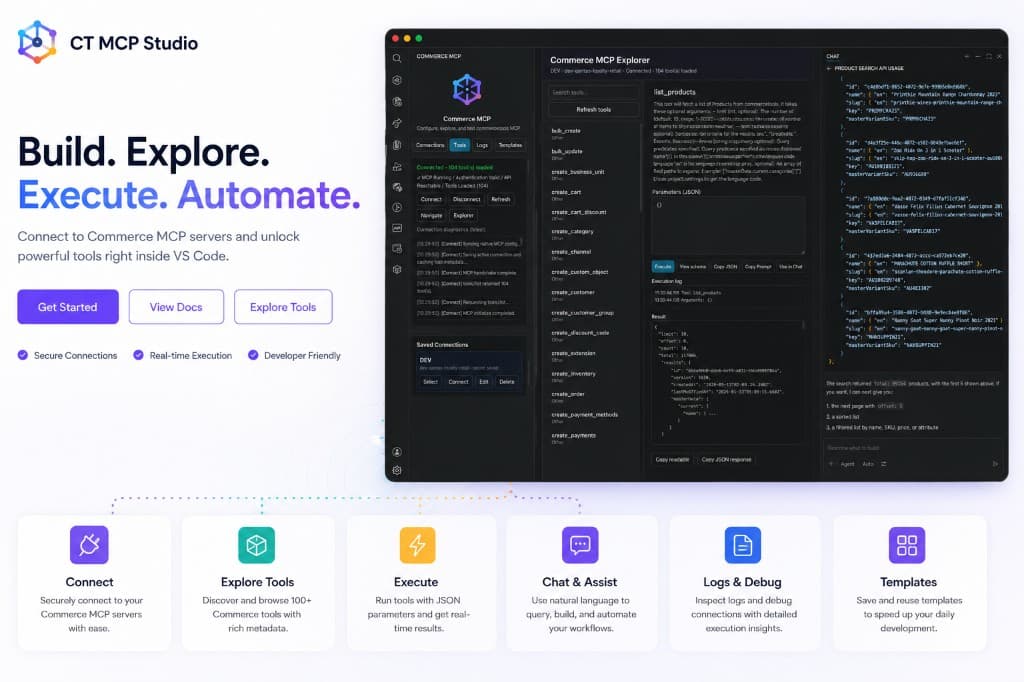Click the run and debug icon in the activity bar
This screenshot has width=1024, height=682.
pyautogui.click(x=397, y=208)
